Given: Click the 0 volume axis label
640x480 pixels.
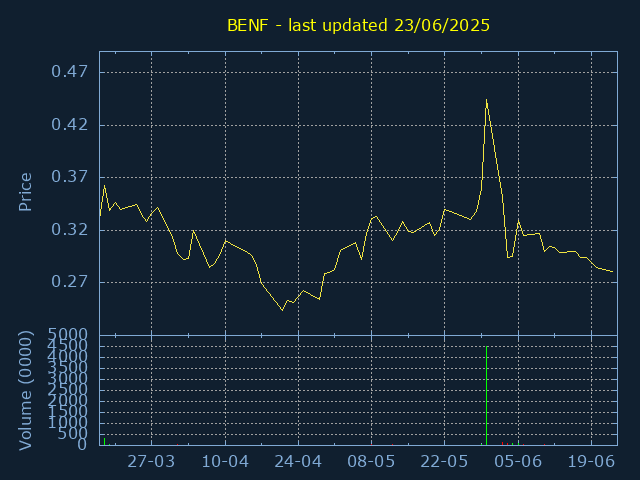Looking at the screenshot, I should 82,444.
